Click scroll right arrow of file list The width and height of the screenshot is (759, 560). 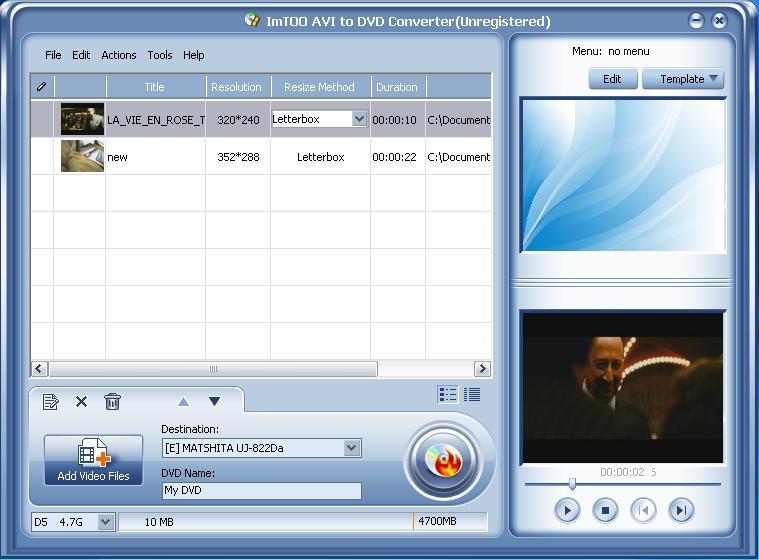[x=482, y=369]
